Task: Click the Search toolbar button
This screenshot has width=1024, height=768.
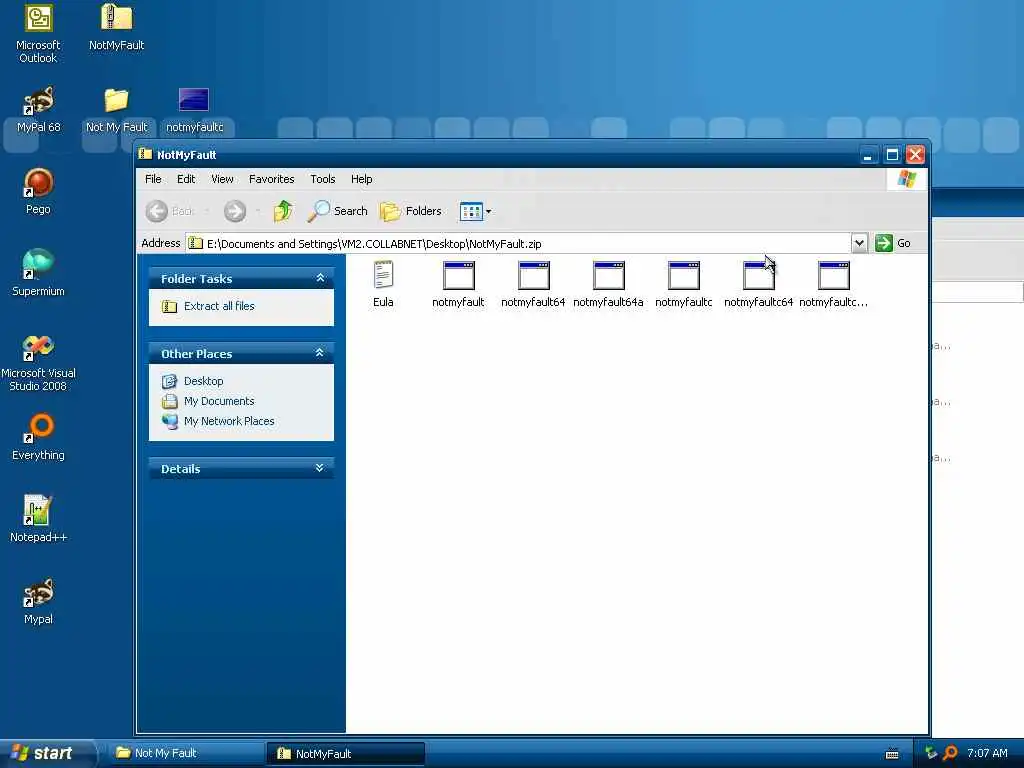Action: tap(338, 211)
